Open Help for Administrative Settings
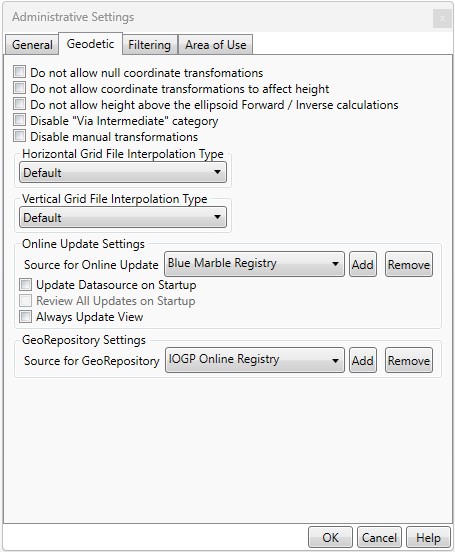The height and width of the screenshot is (552, 455). click(428, 537)
